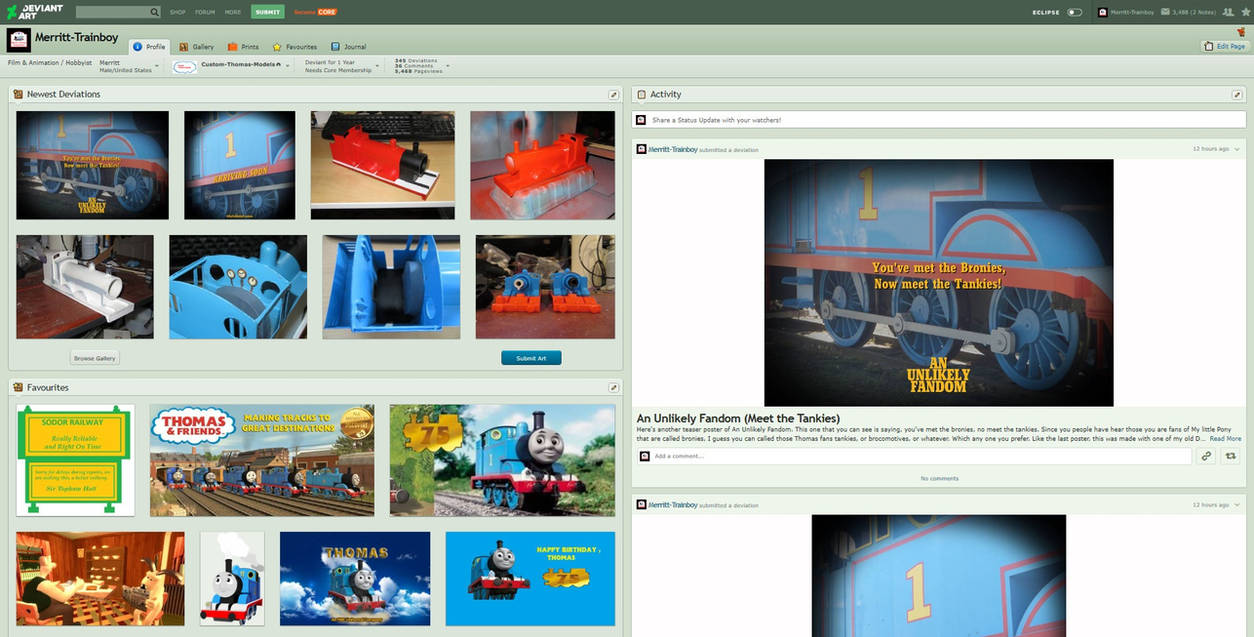
Task: Click Read More on deviation description
Action: (1225, 438)
